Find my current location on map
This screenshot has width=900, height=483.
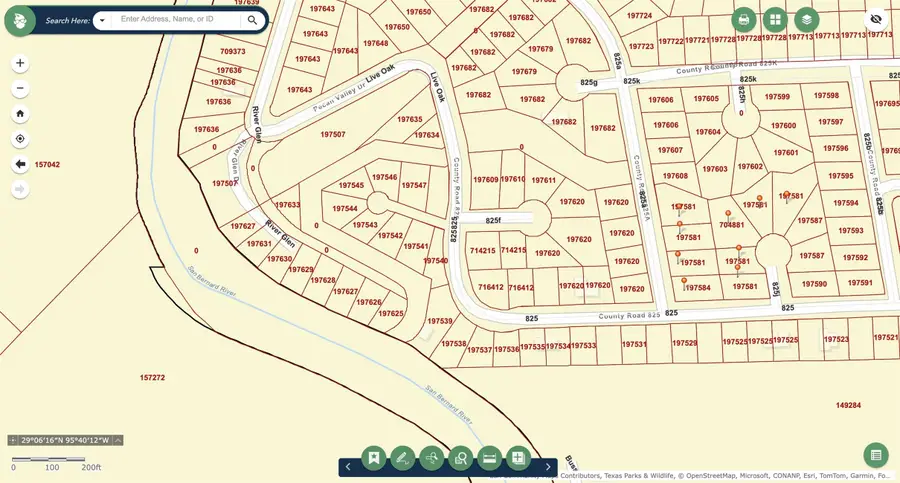pos(21,139)
